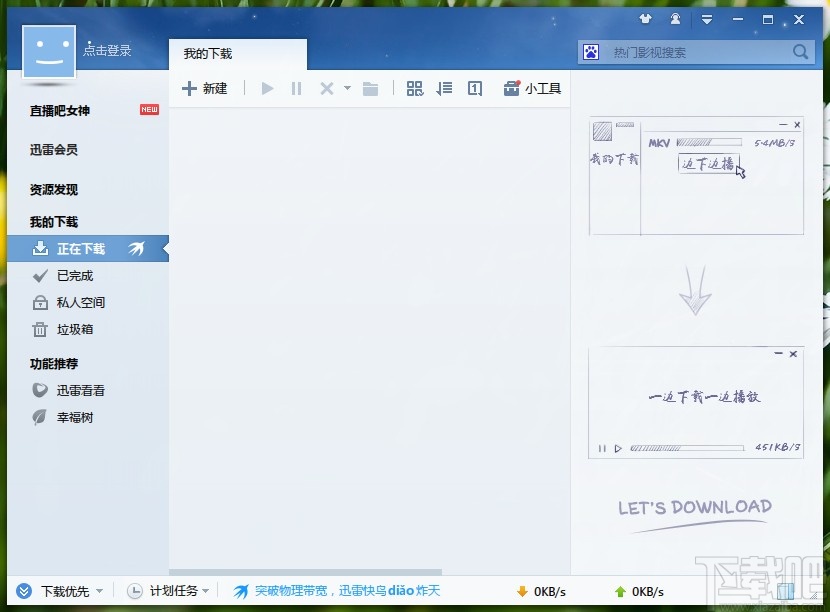Click the download speed 0KB/s indicator
Image resolution: width=830 pixels, height=612 pixels.
tap(541, 591)
